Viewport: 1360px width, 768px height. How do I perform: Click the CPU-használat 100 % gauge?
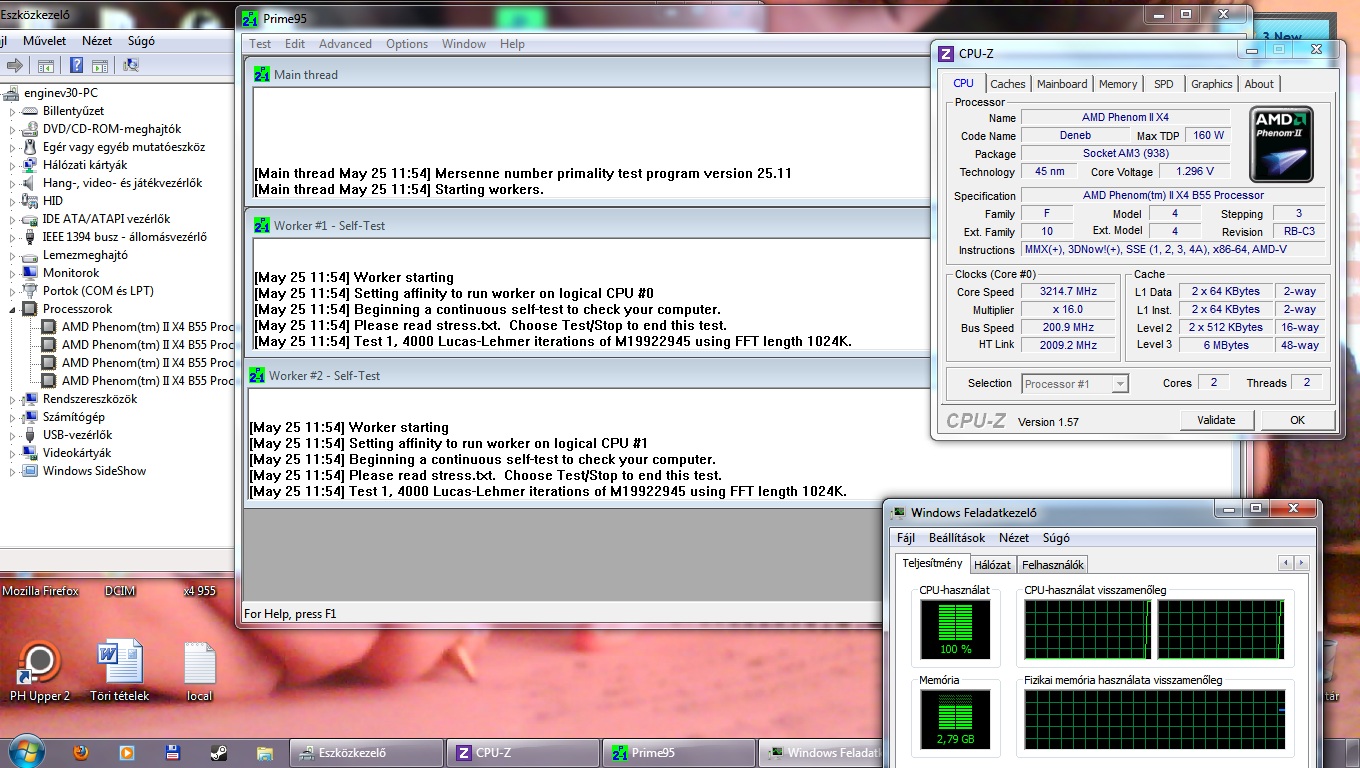955,629
